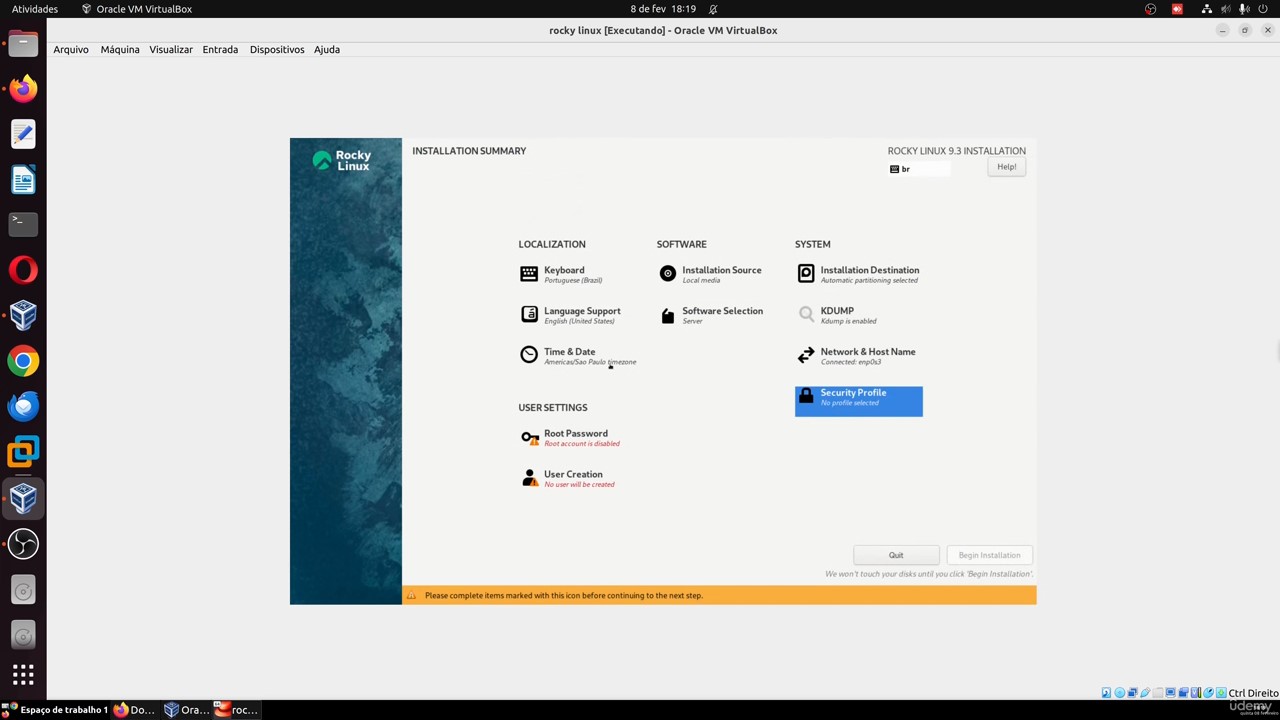Open OBS Studio from the dock
This screenshot has height=720, width=1280.
click(23, 543)
